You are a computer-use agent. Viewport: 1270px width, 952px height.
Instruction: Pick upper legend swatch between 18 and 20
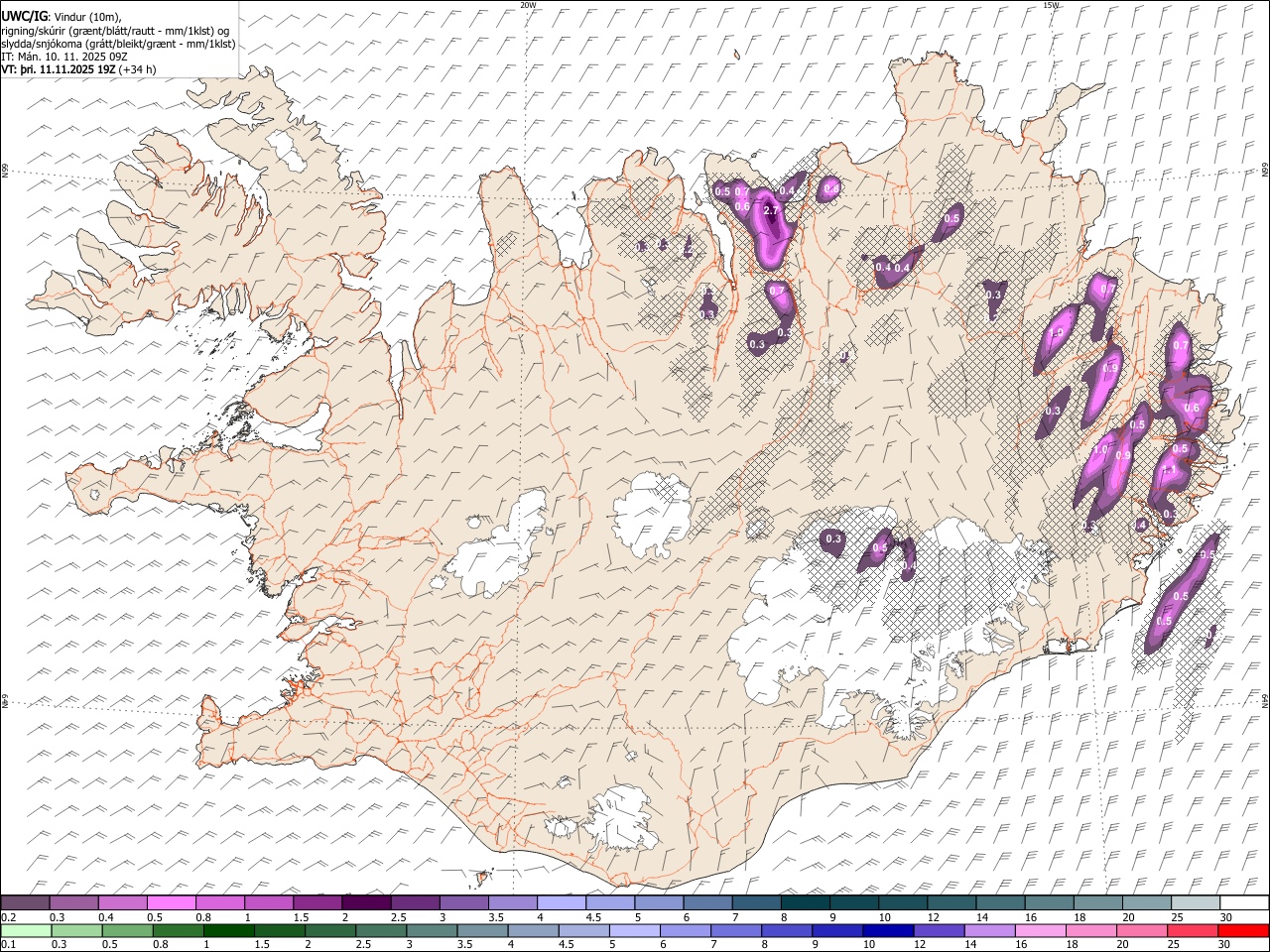point(1096,902)
